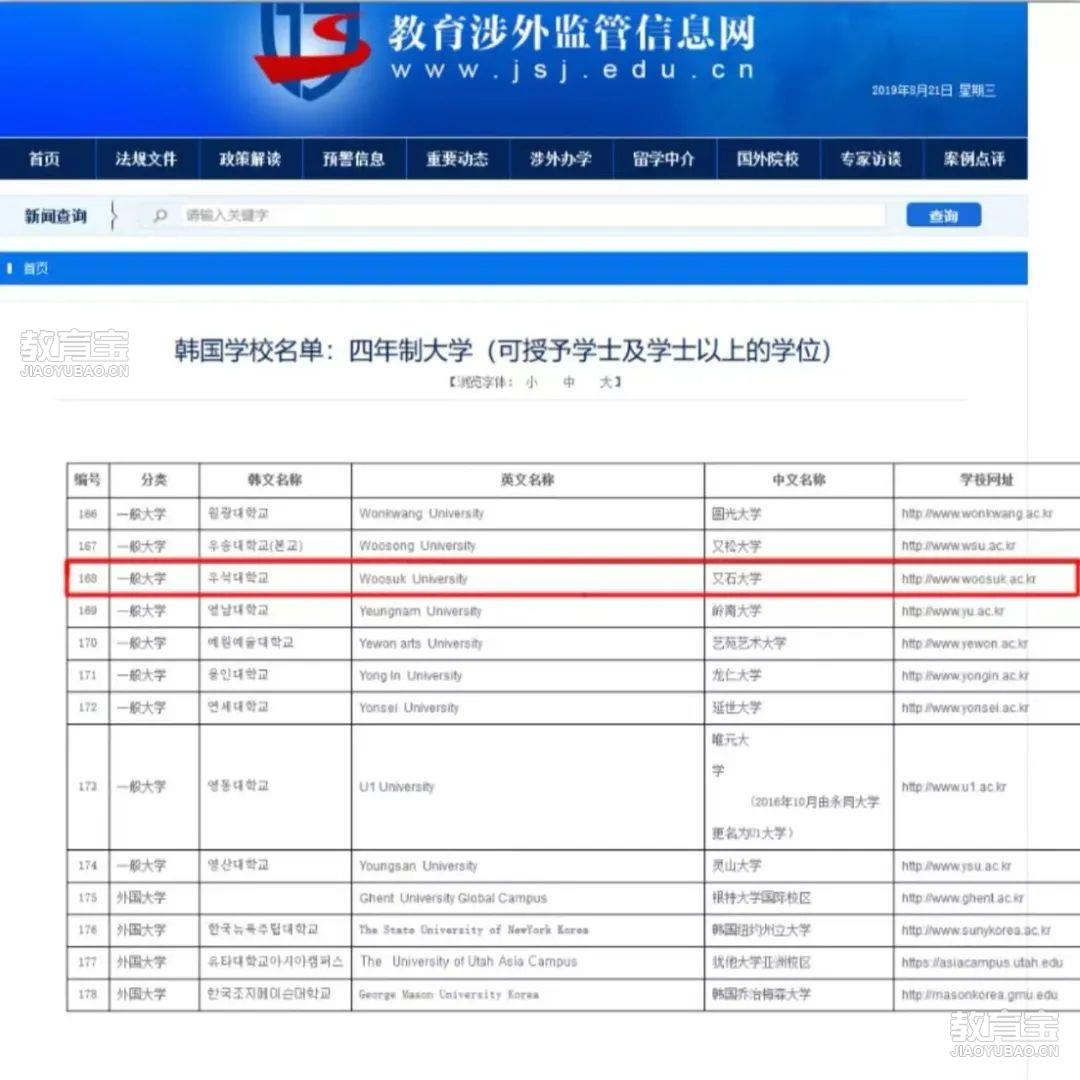Select the Woosuk University cell
The image size is (1080, 1080).
[x=528, y=579]
